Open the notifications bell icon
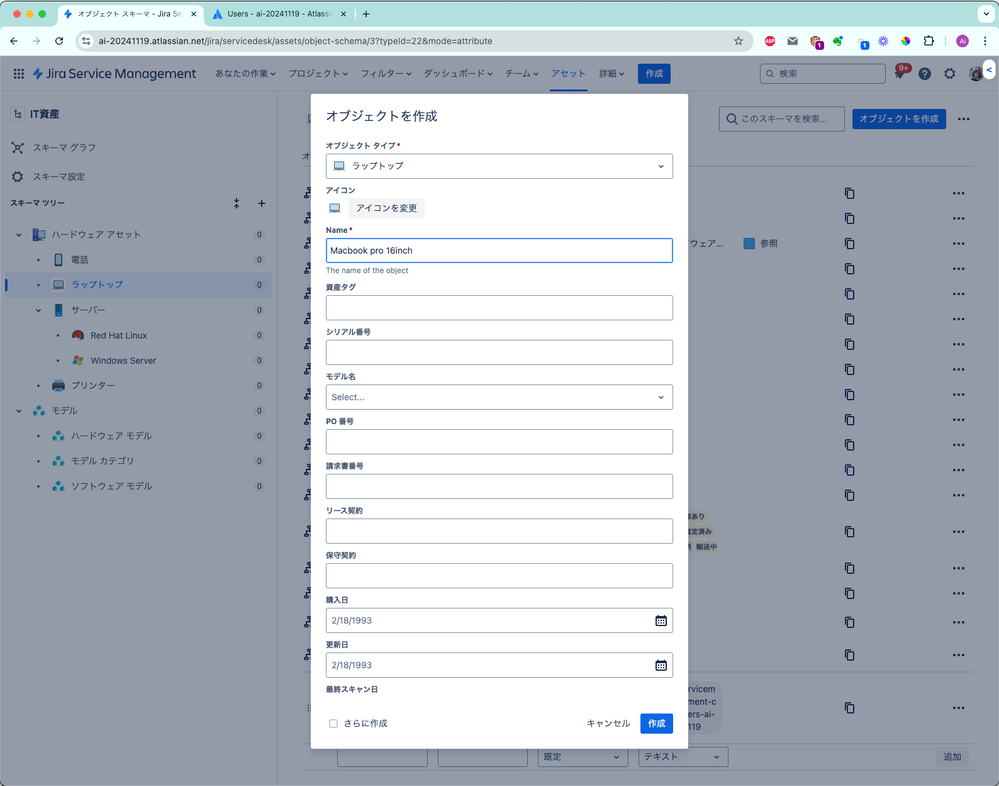999x786 pixels. (900, 74)
